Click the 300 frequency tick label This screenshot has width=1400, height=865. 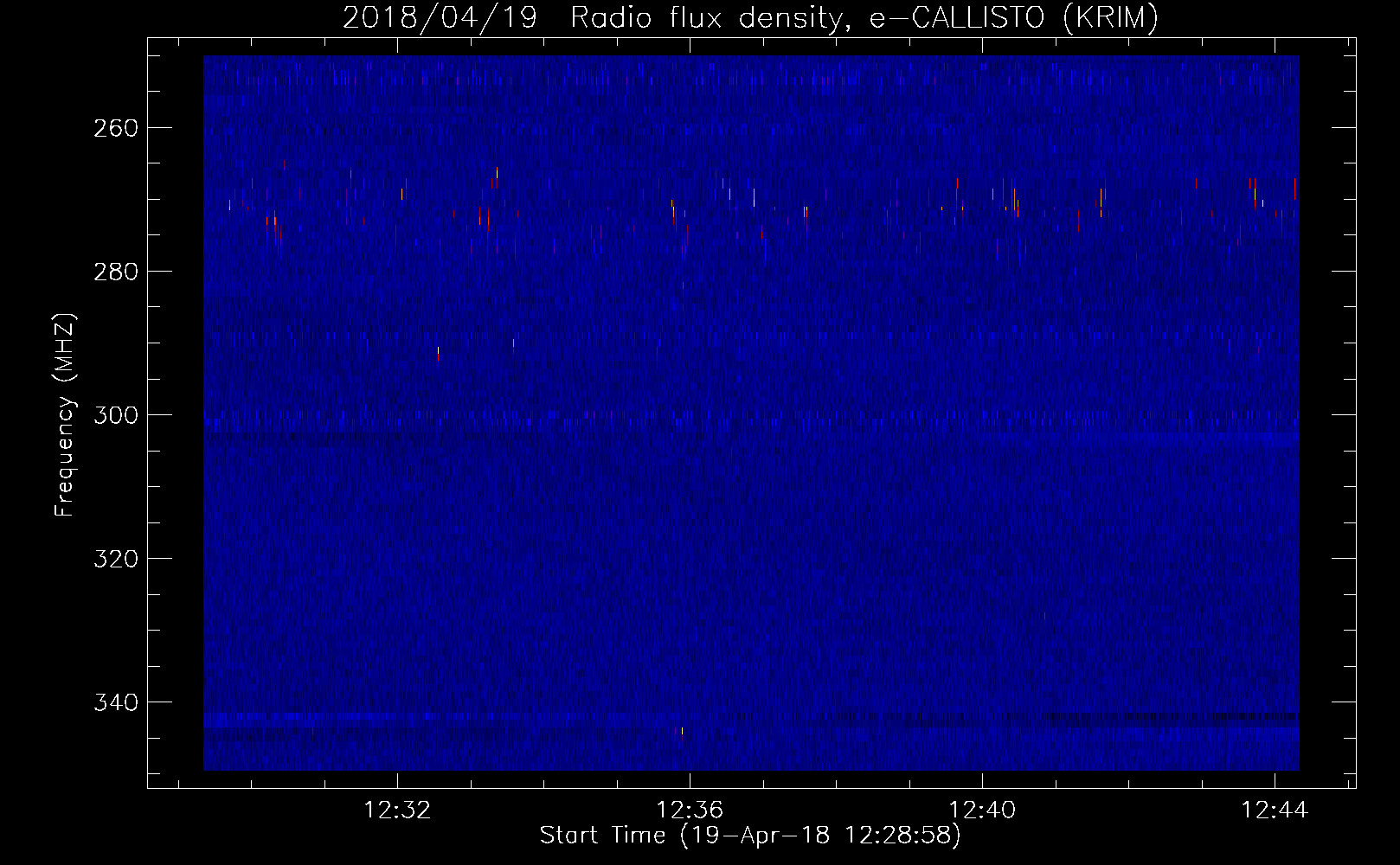click(115, 415)
